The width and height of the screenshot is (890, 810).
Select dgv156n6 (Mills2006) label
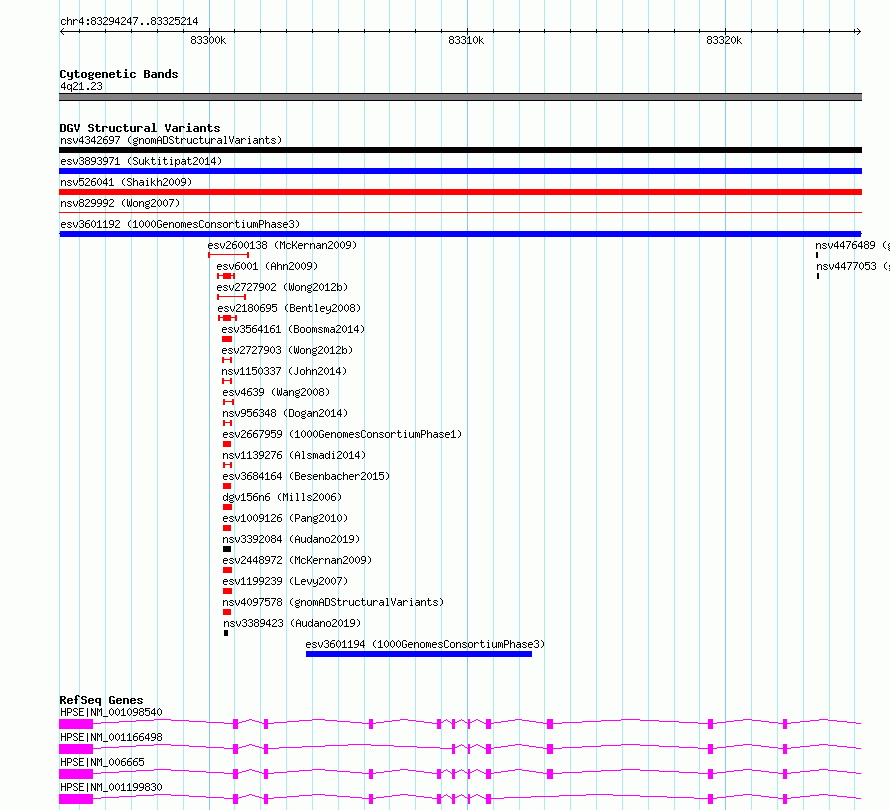(x=282, y=497)
